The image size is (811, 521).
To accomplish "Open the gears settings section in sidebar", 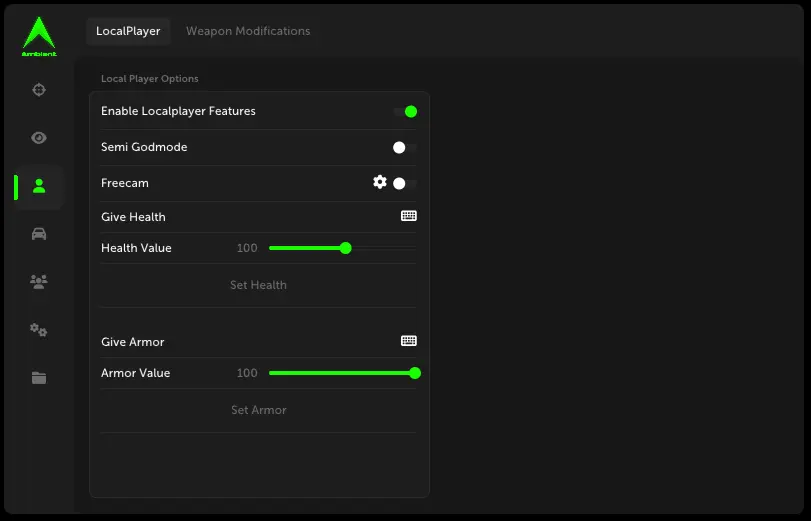I will (x=39, y=330).
